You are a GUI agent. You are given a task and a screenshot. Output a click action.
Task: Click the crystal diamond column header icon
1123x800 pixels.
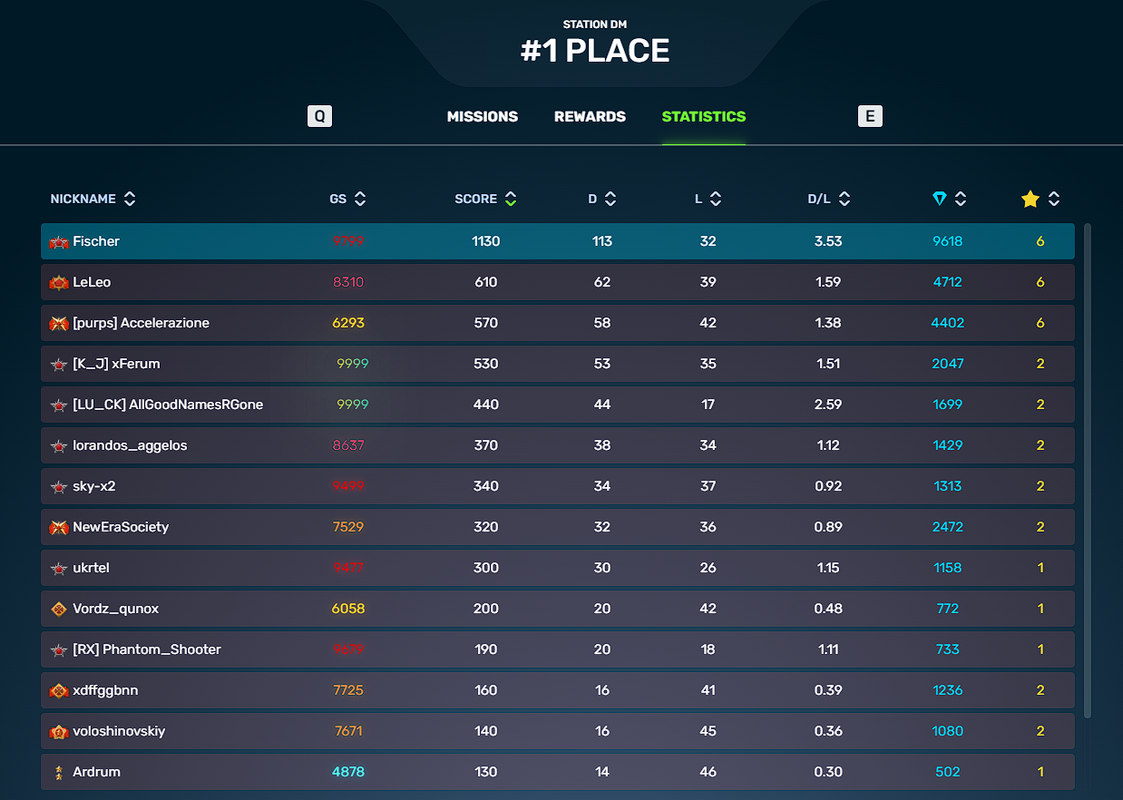(940, 198)
